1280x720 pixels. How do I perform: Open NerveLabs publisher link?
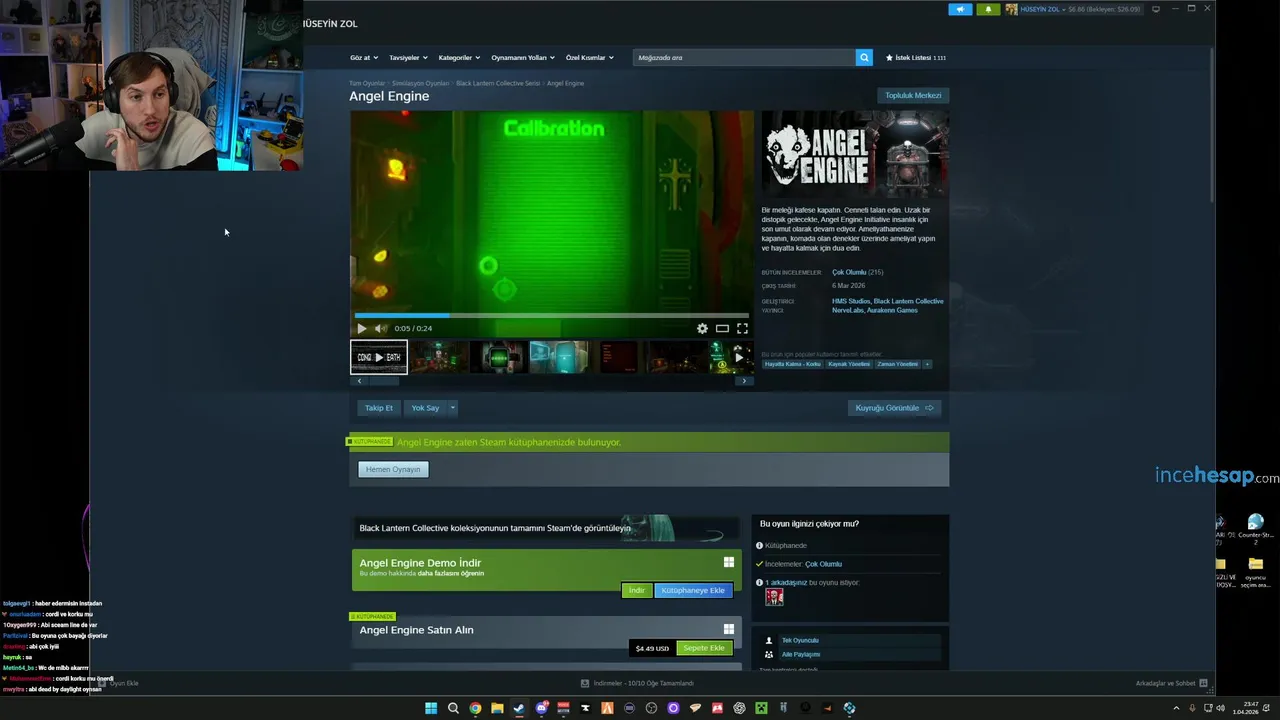pos(847,310)
